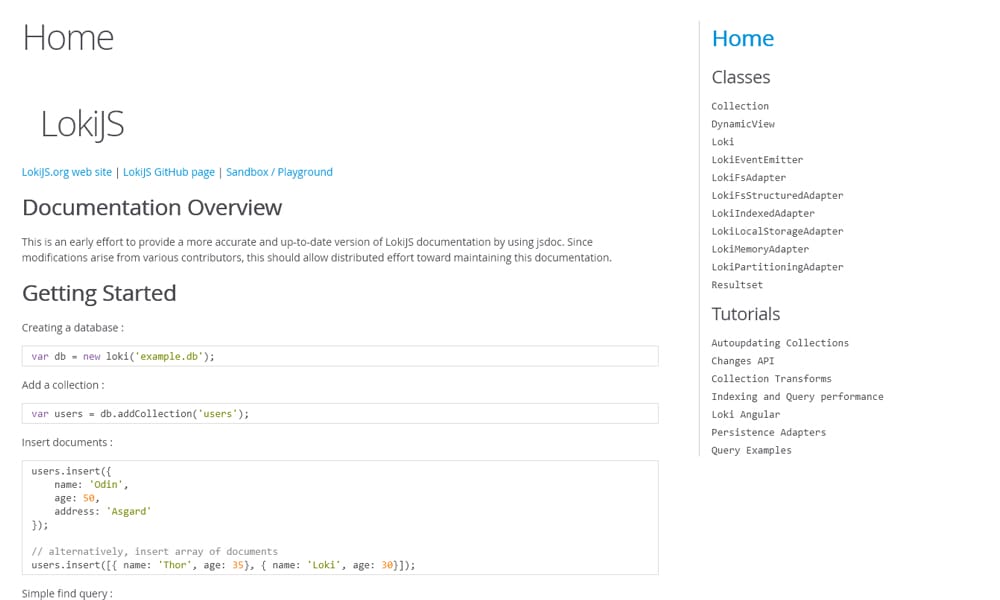
Task: View the Collection Transforms tutorial
Action: [772, 378]
